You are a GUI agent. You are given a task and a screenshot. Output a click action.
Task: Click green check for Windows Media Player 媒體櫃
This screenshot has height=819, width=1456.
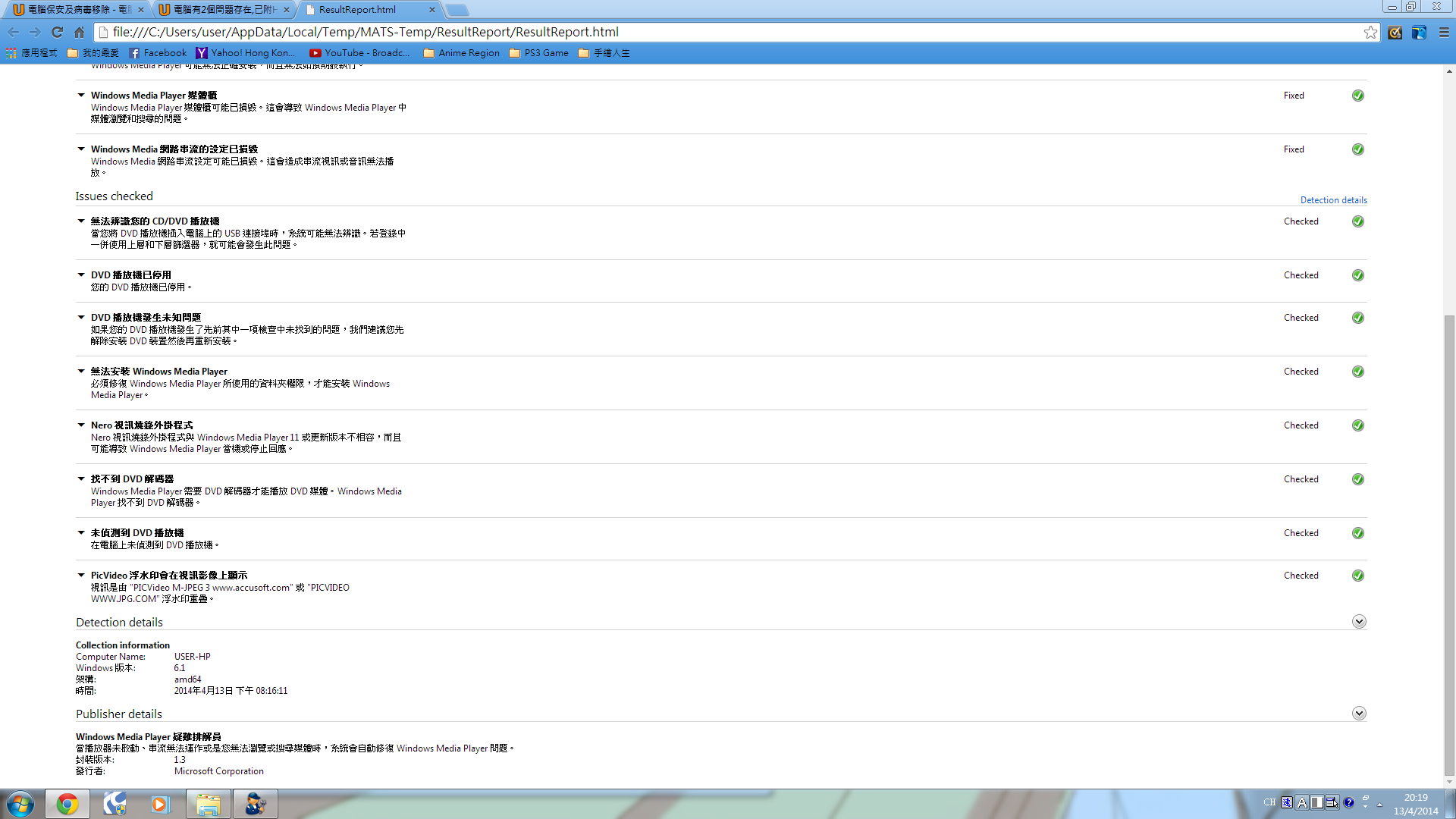[x=1358, y=96]
